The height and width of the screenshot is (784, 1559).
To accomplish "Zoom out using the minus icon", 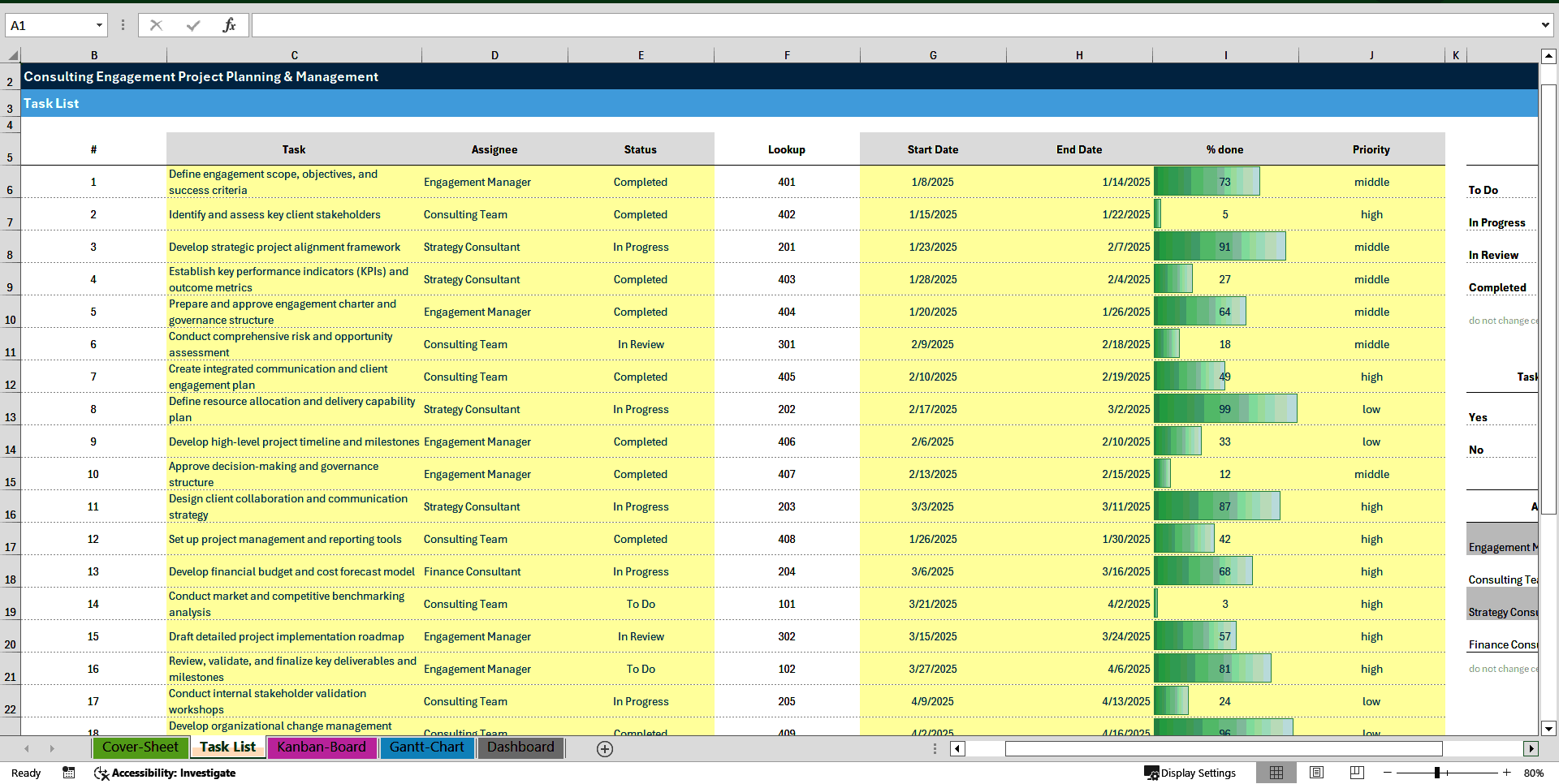I will click(x=1388, y=773).
